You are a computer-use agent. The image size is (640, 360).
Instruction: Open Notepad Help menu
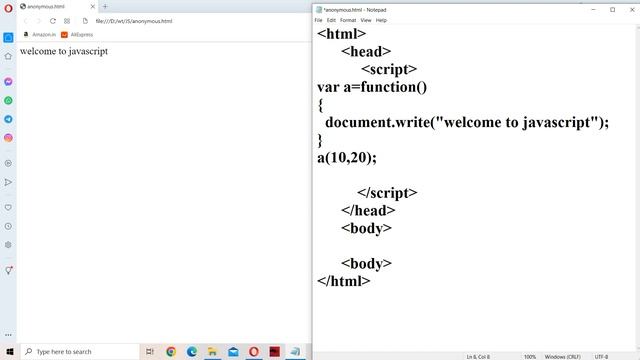381,20
